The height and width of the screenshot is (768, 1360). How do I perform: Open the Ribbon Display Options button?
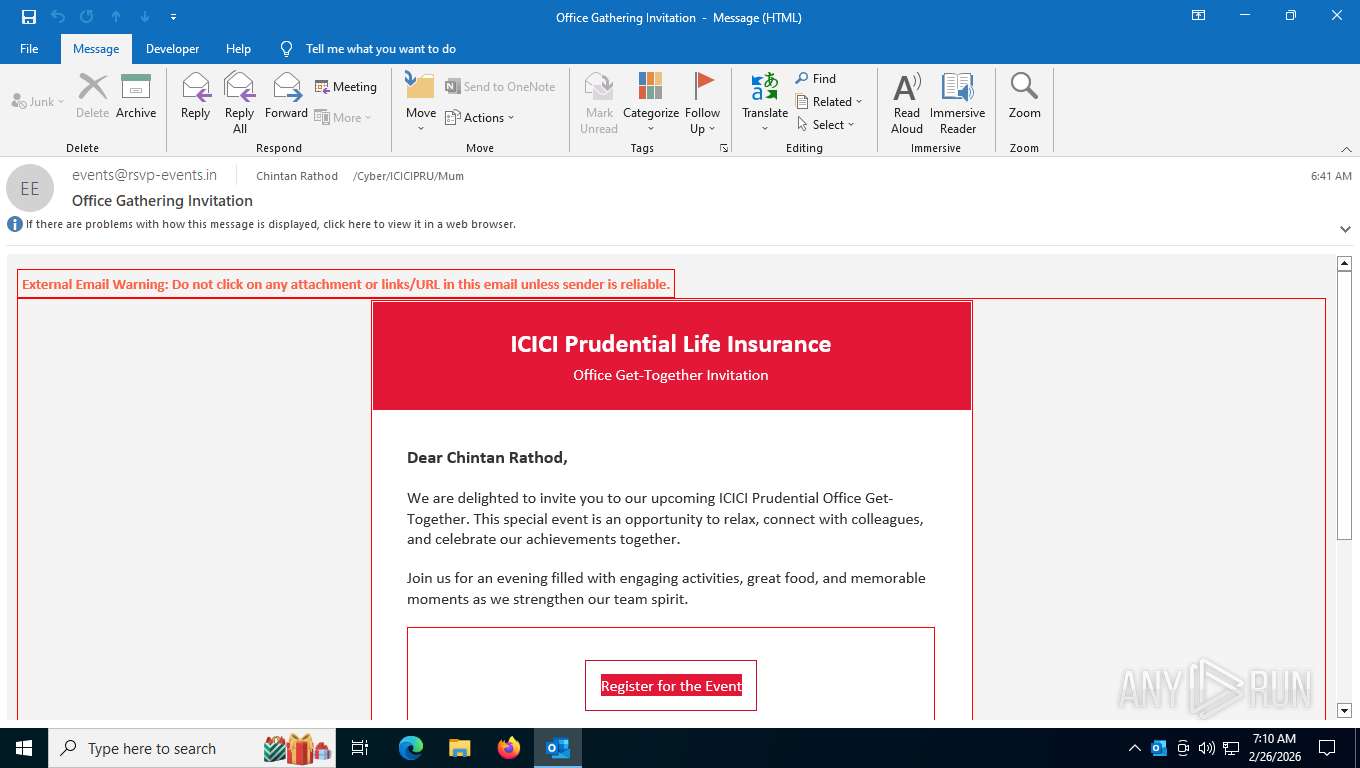click(x=1198, y=16)
